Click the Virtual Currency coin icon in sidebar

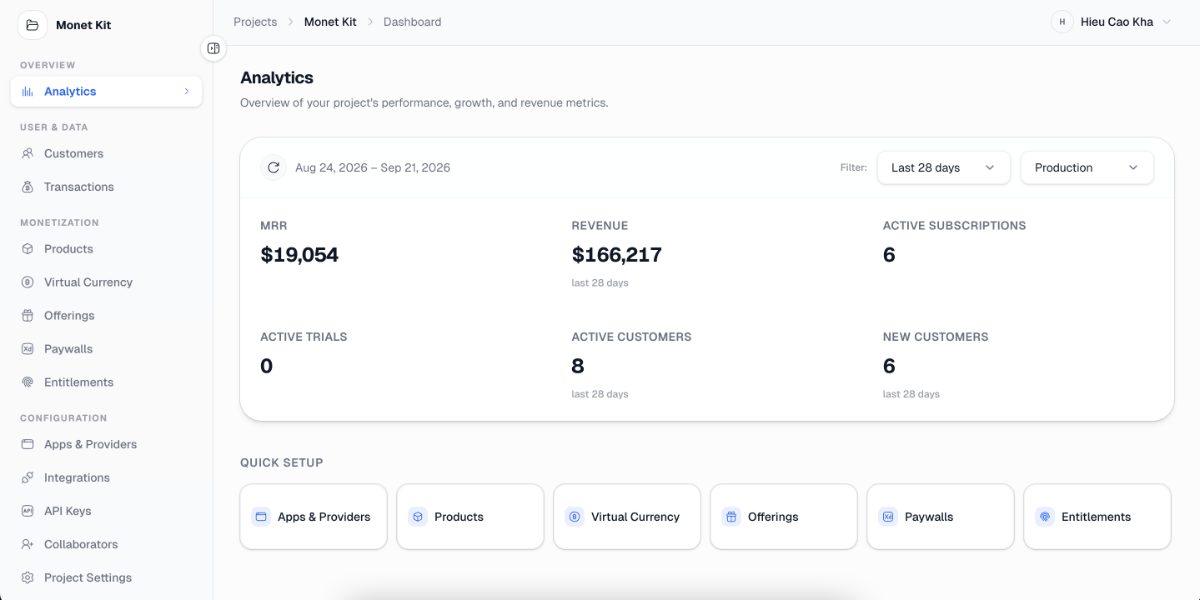[x=28, y=282]
